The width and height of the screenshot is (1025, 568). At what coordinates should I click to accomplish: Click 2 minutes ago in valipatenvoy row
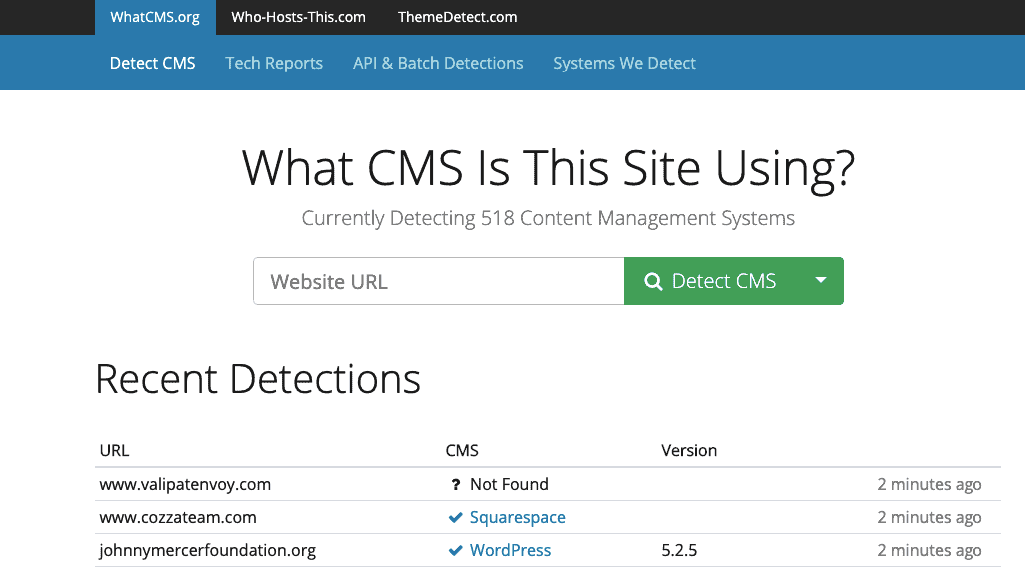click(929, 484)
